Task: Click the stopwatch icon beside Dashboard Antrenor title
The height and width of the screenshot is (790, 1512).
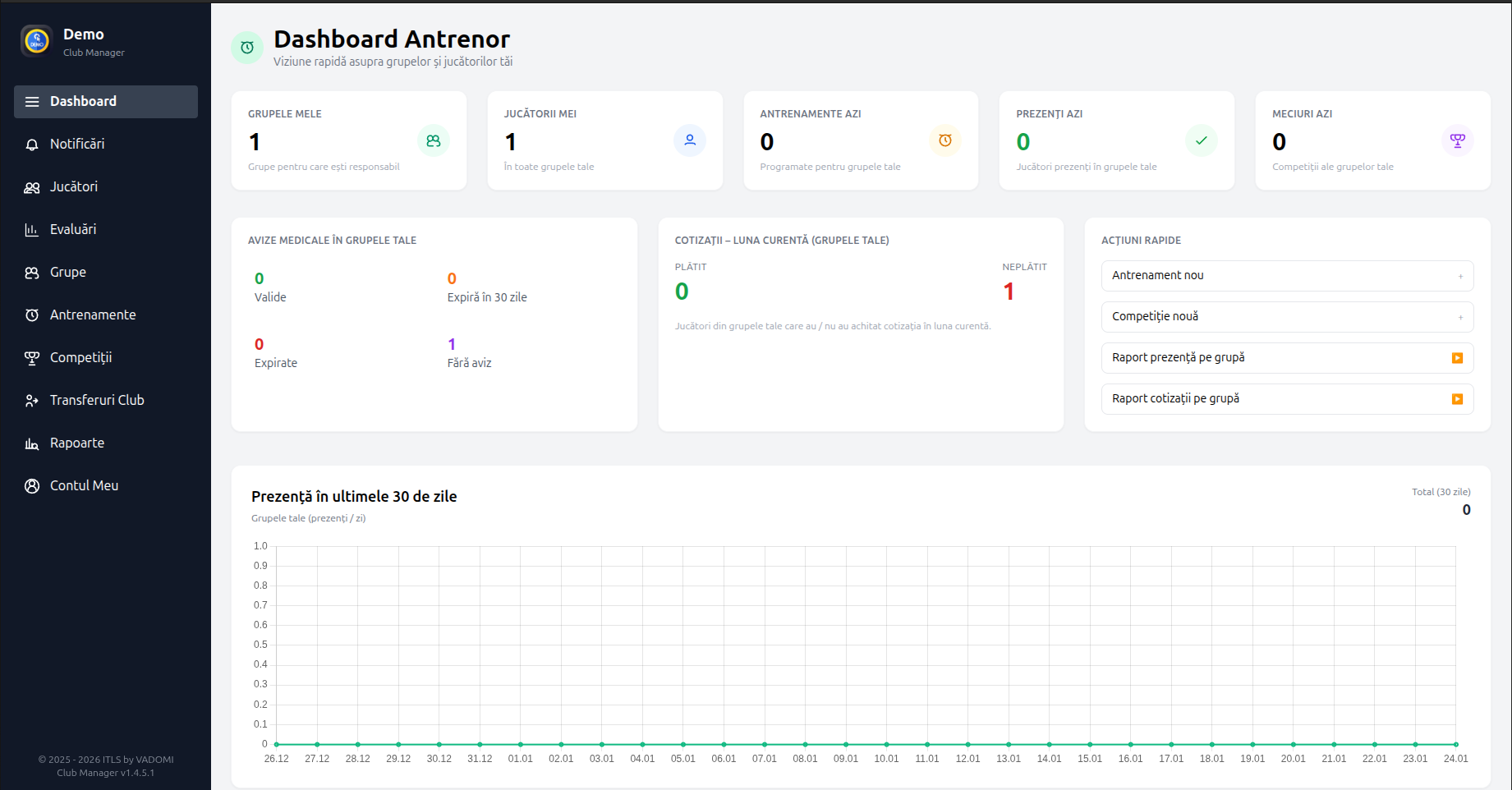Action: click(247, 48)
